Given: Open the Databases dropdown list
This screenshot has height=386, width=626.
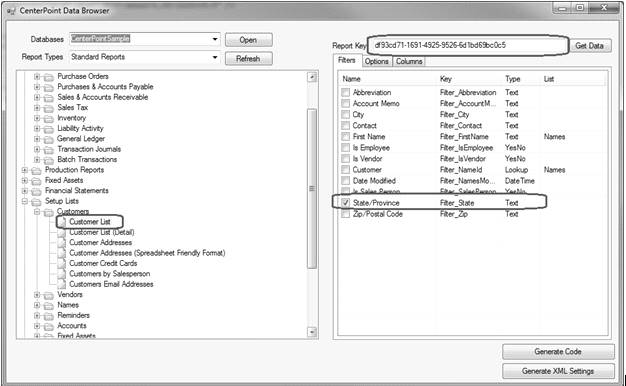Looking at the screenshot, I should click(x=215, y=39).
